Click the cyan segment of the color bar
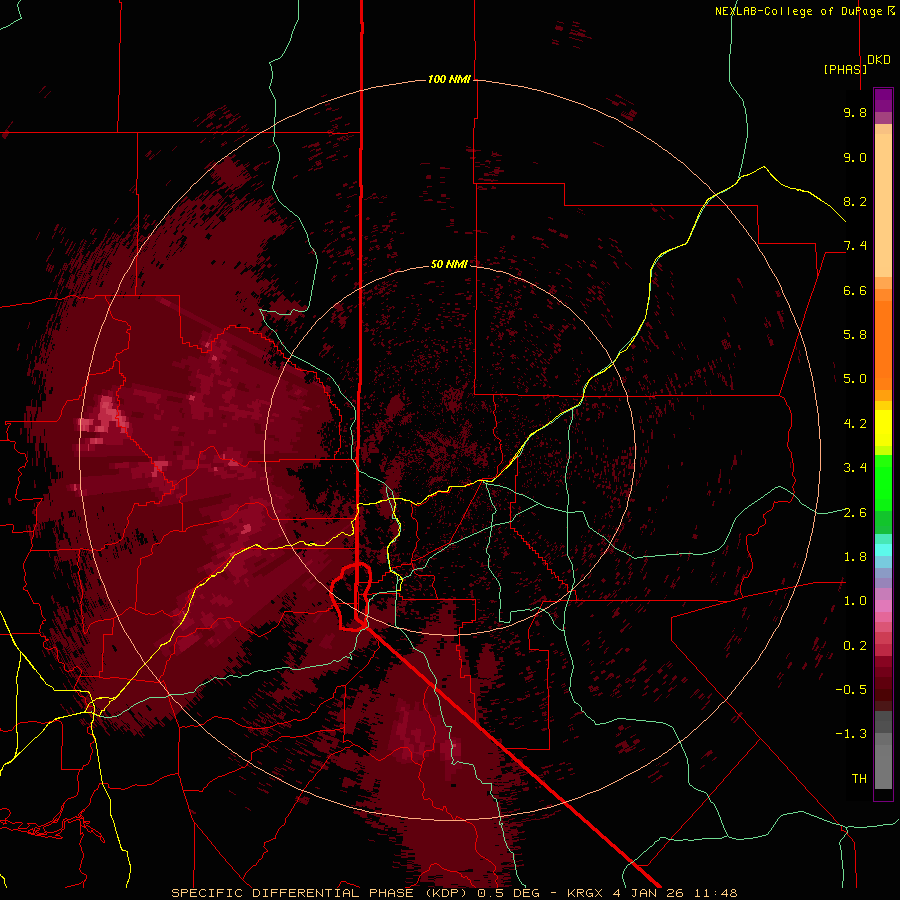Screen dimensions: 900x900 coord(883,550)
